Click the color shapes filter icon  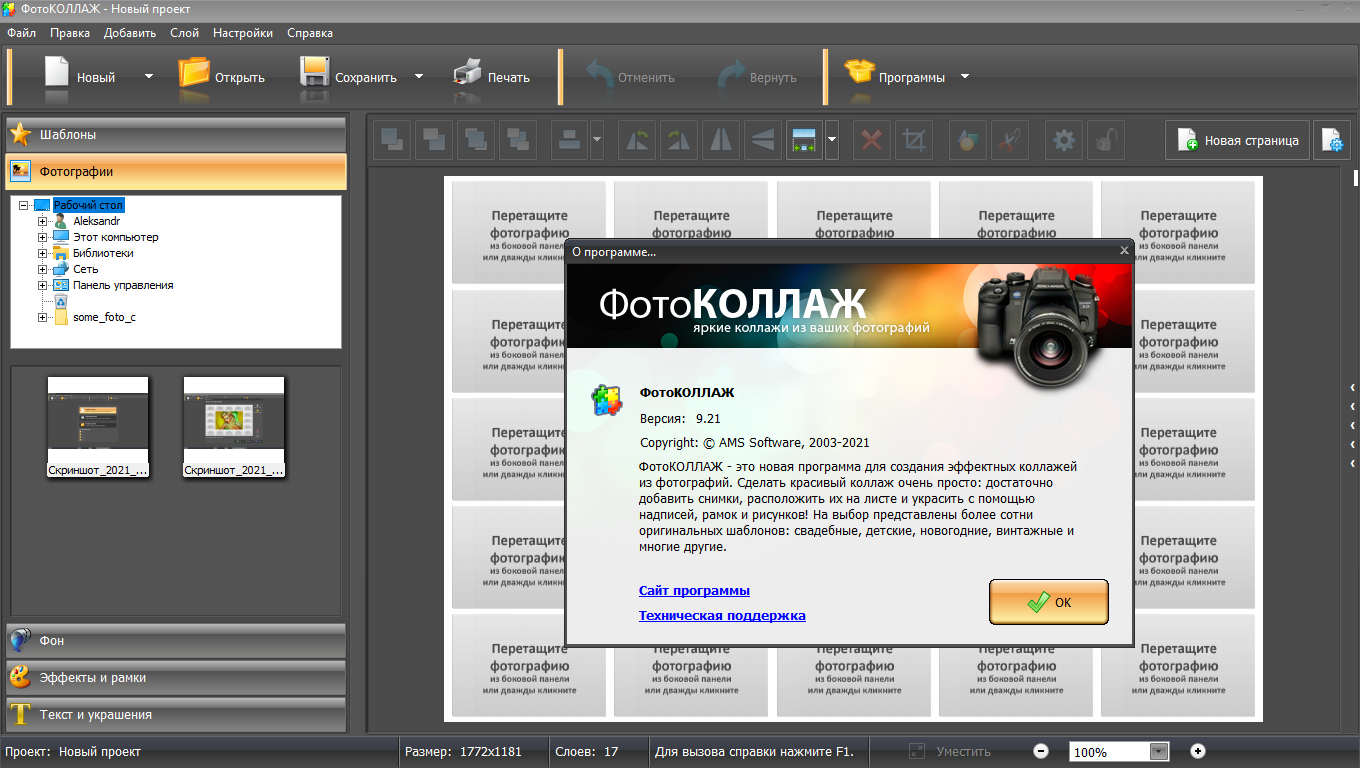point(967,140)
